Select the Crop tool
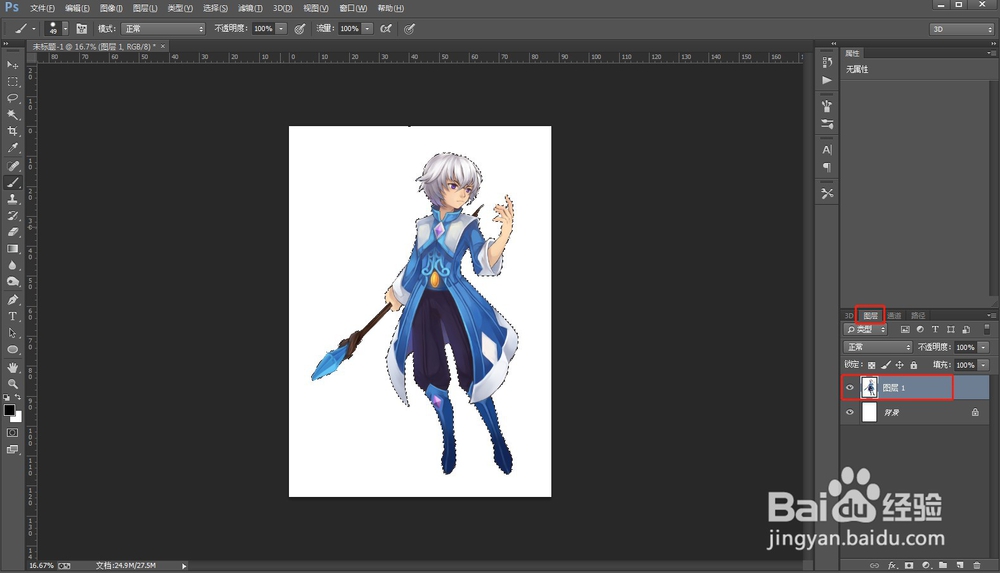Image resolution: width=1000 pixels, height=573 pixels. (12, 131)
